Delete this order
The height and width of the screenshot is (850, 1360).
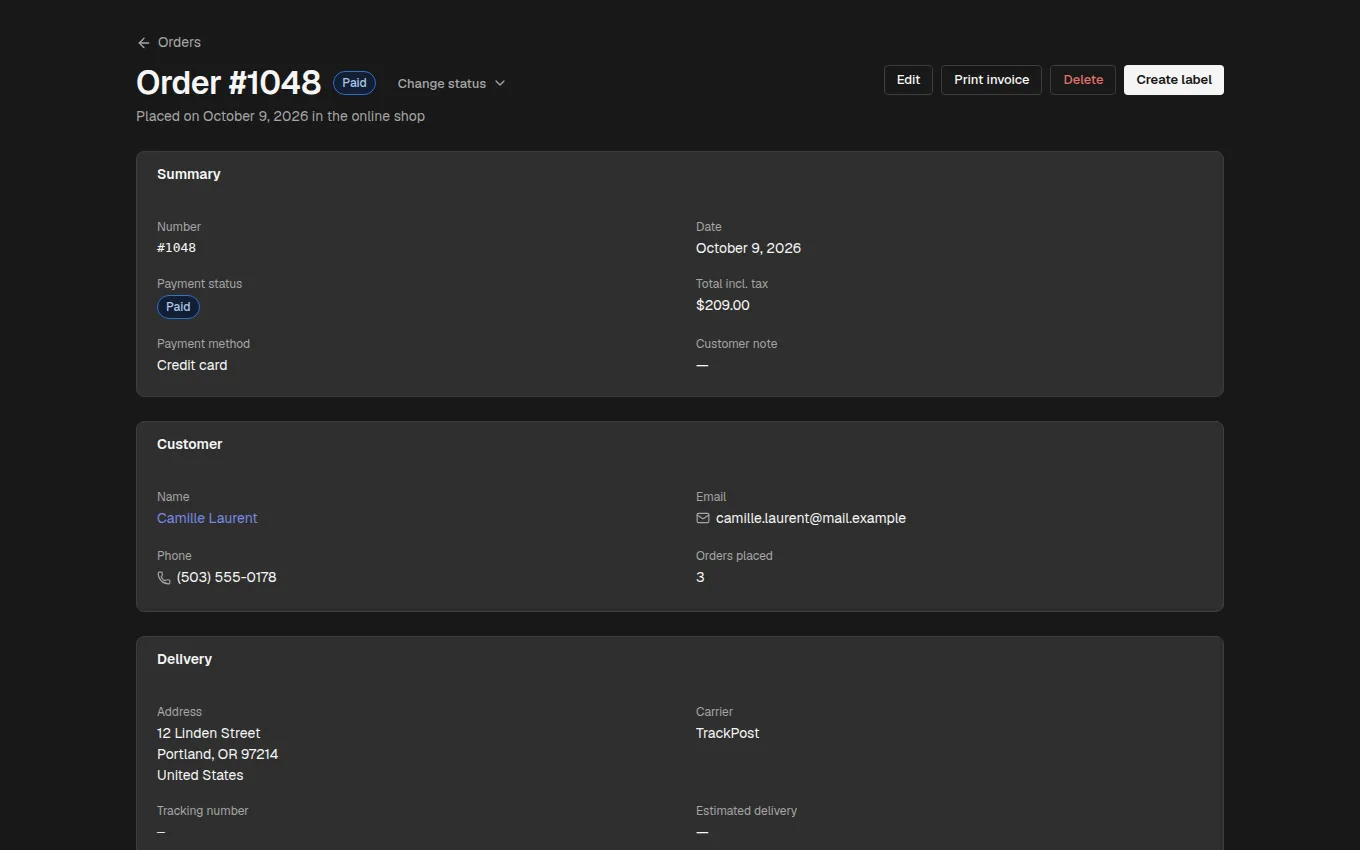tap(1083, 80)
